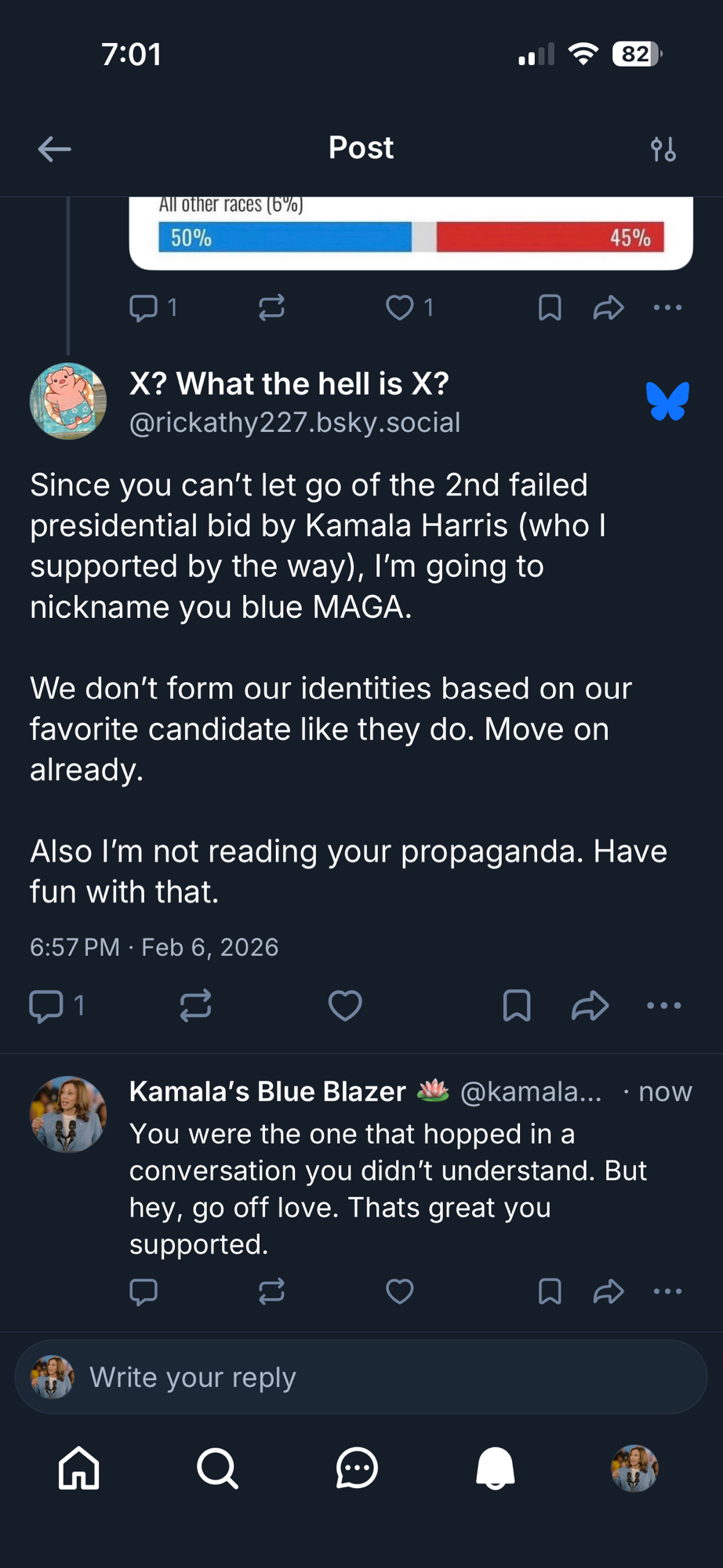The width and height of the screenshot is (723, 1568).
Task: Tap Kamala's Blue Blazer display name
Action: click(267, 1091)
